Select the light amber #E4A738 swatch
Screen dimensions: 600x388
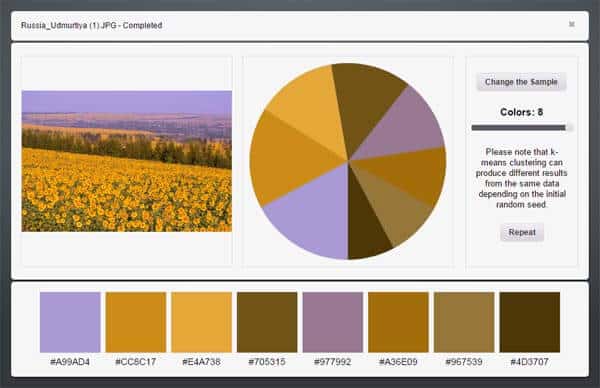(x=201, y=322)
